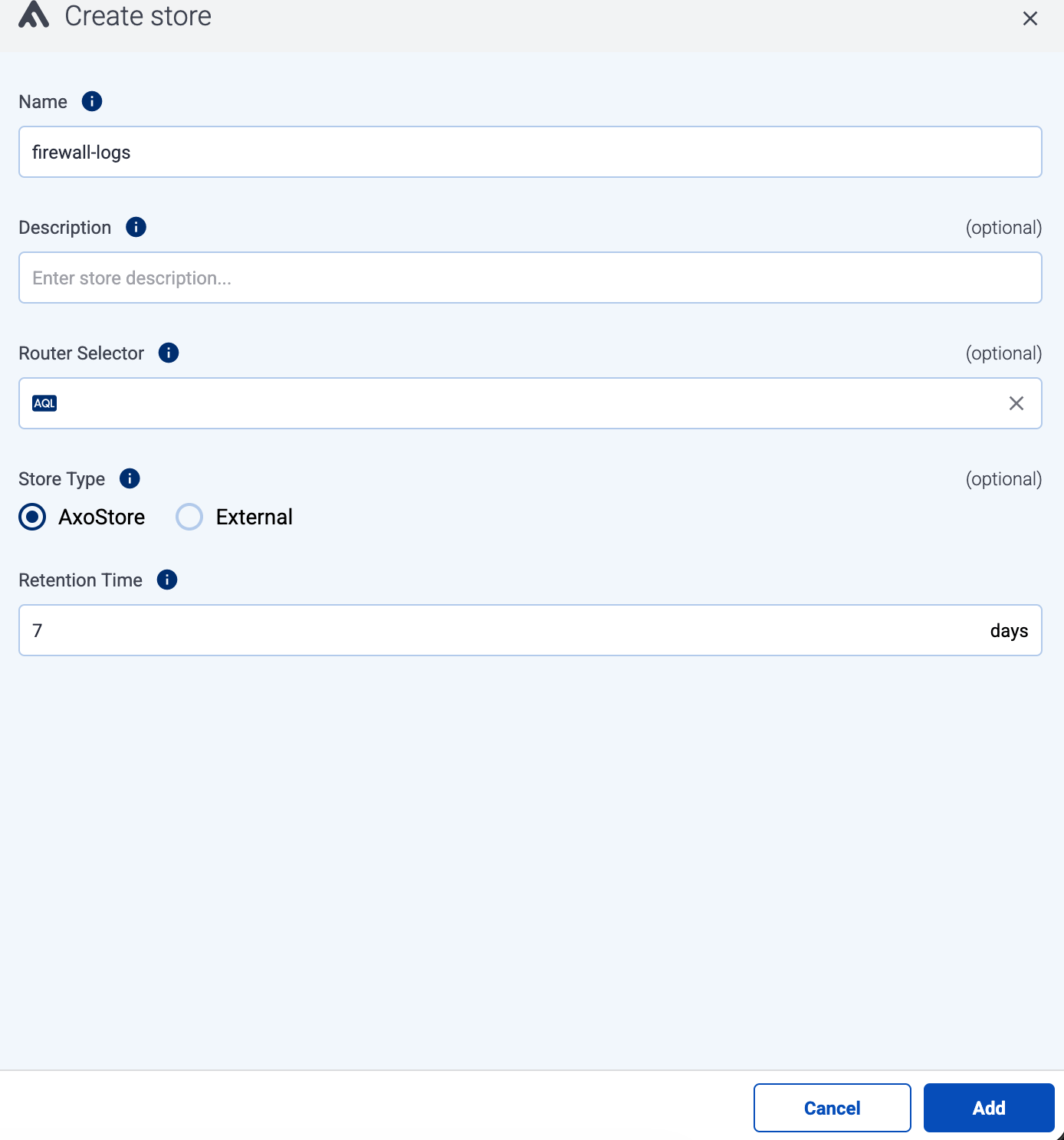Viewport: 1064px width, 1140px height.
Task: Click the Store Type info icon
Action: coord(129,478)
